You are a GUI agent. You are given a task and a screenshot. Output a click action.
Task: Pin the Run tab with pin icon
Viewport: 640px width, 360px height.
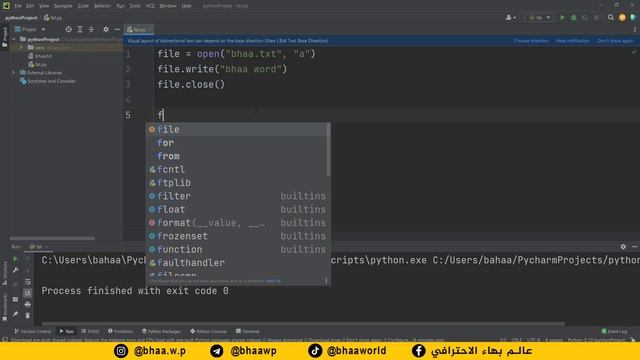[15, 314]
